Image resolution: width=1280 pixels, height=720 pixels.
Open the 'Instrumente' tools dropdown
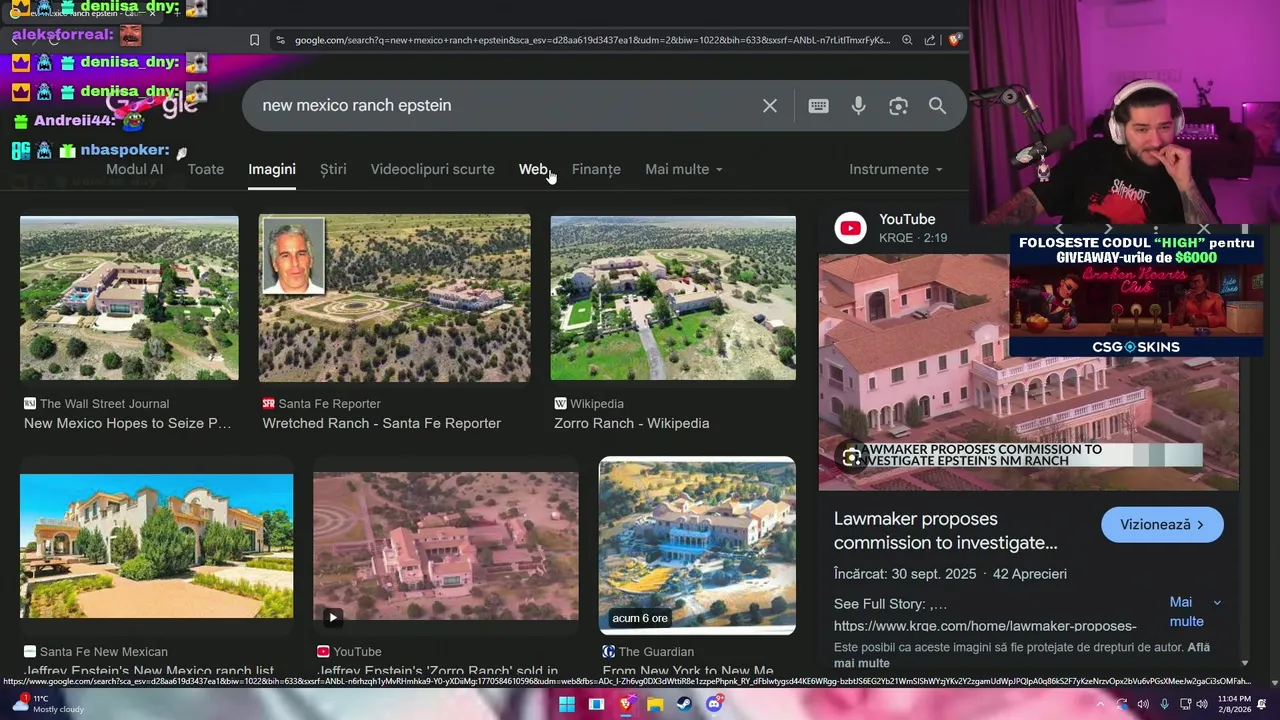(896, 169)
